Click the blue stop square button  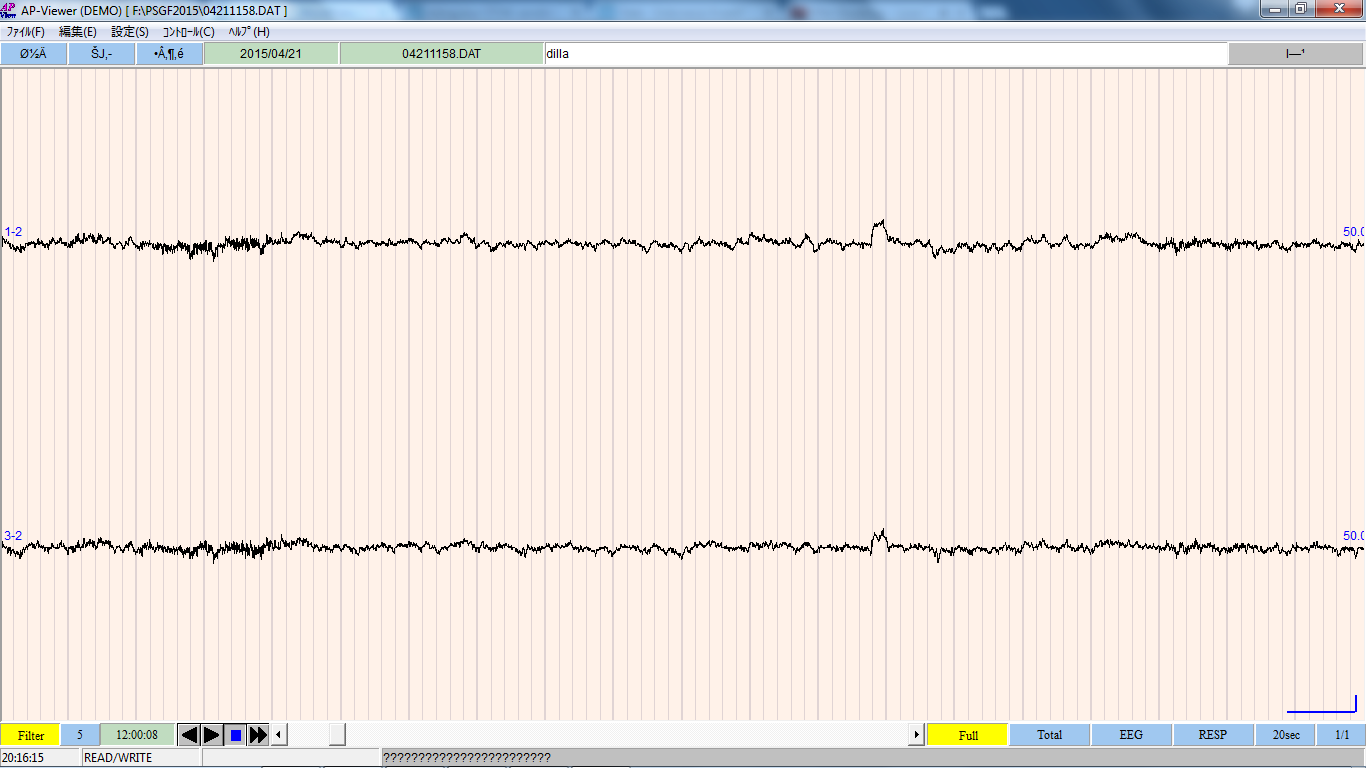(x=235, y=735)
